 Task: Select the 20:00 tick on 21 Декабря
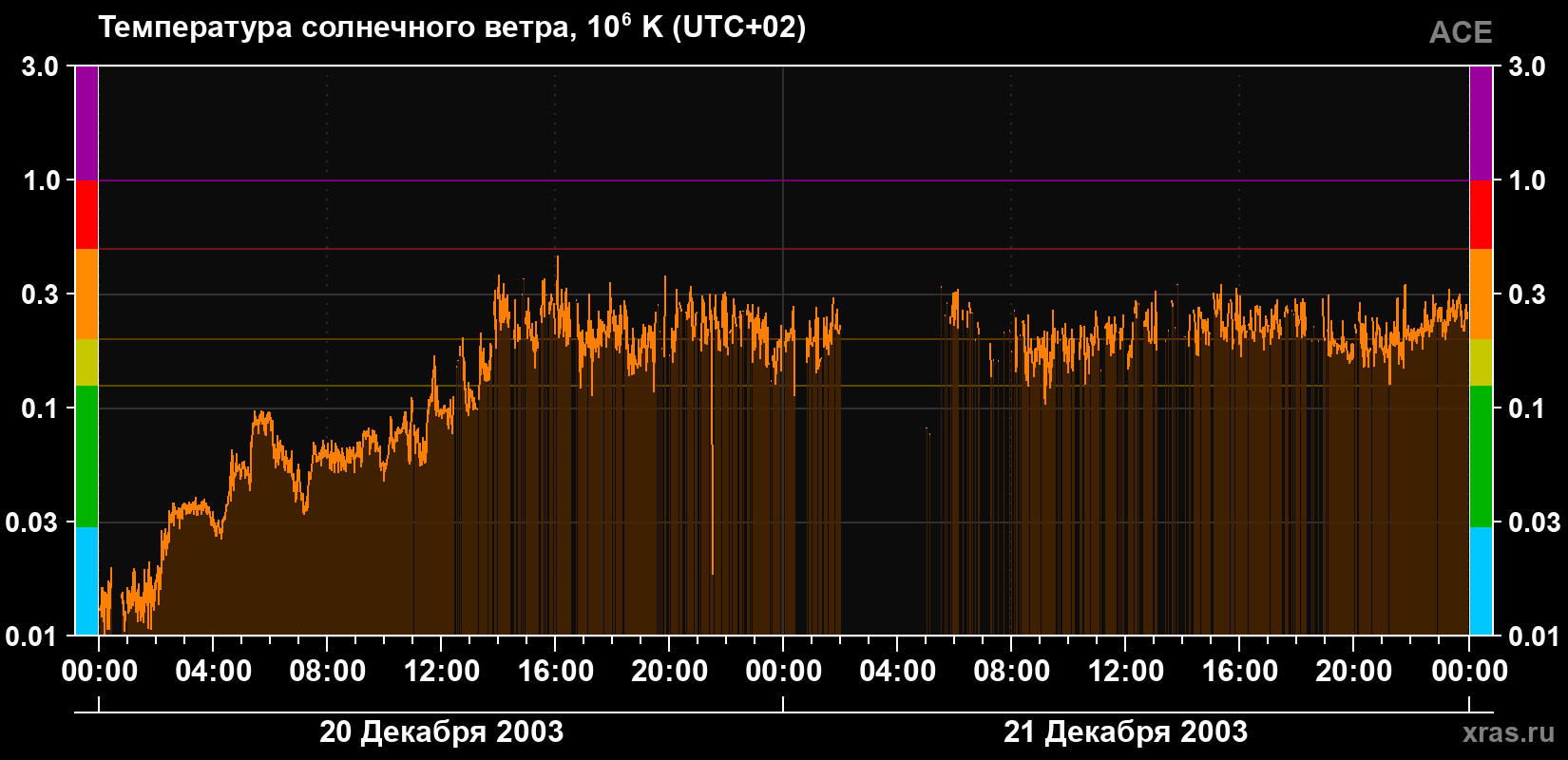tap(1353, 672)
